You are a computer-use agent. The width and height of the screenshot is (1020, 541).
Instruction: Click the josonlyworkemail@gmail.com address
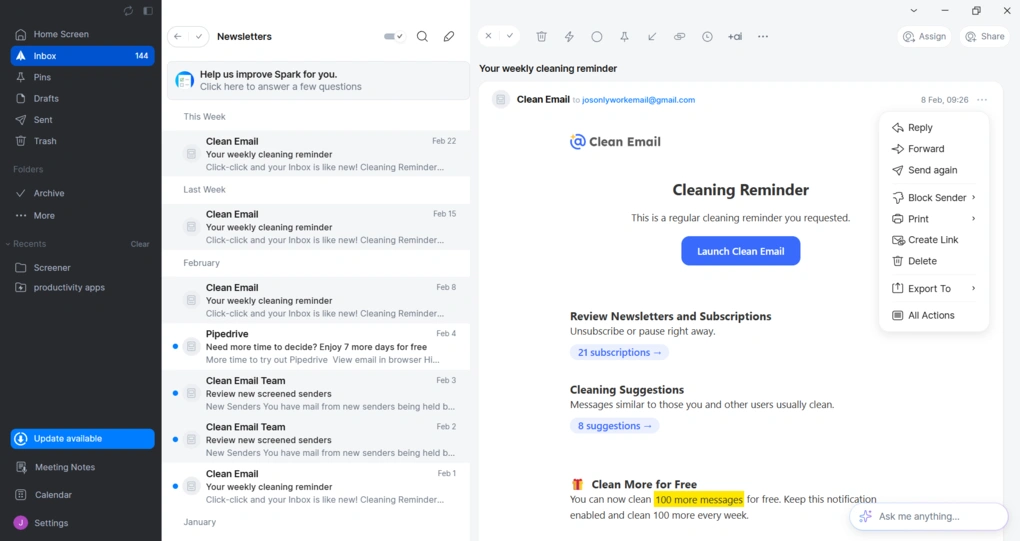pos(638,100)
